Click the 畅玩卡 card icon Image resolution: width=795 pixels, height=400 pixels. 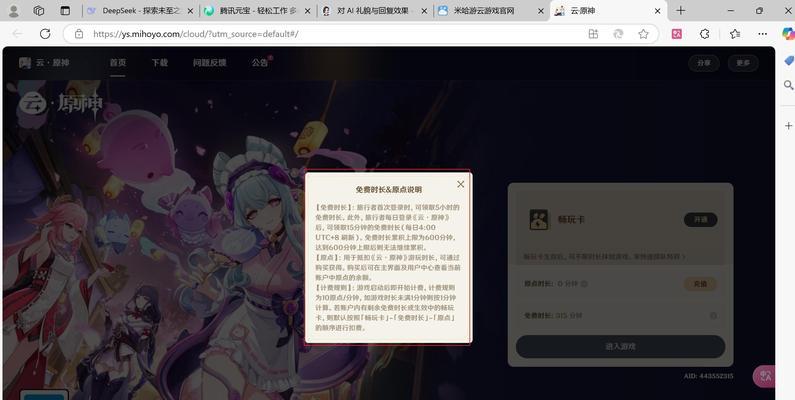[538, 220]
